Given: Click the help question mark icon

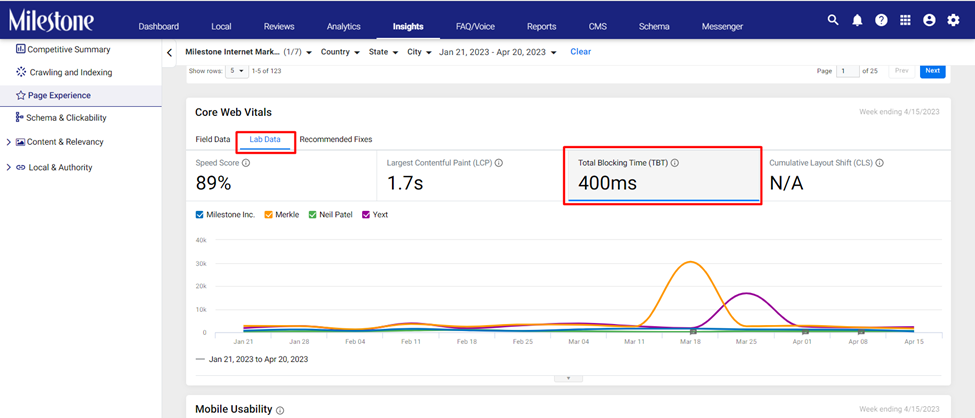Looking at the screenshot, I should [x=881, y=20].
